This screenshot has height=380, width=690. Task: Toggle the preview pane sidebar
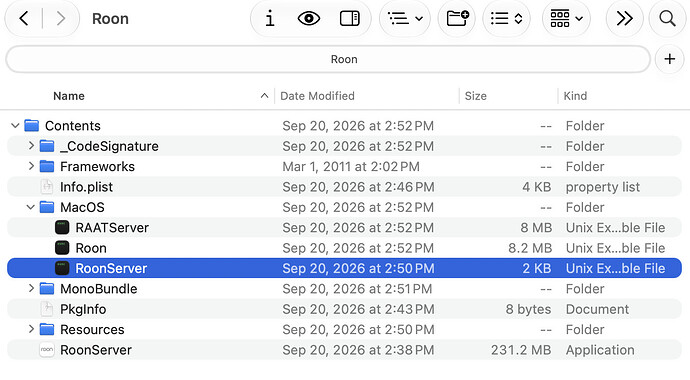tap(350, 18)
